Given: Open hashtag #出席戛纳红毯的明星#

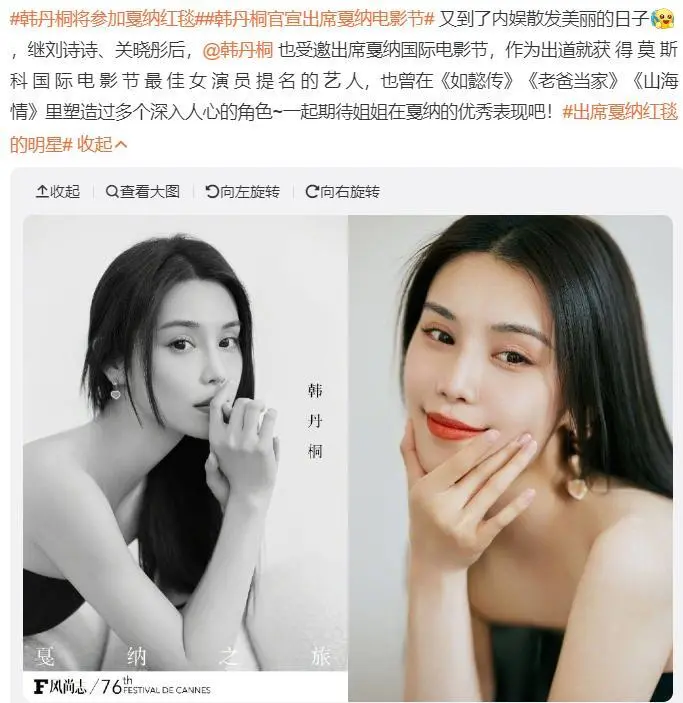Looking at the screenshot, I should [x=344, y=128].
